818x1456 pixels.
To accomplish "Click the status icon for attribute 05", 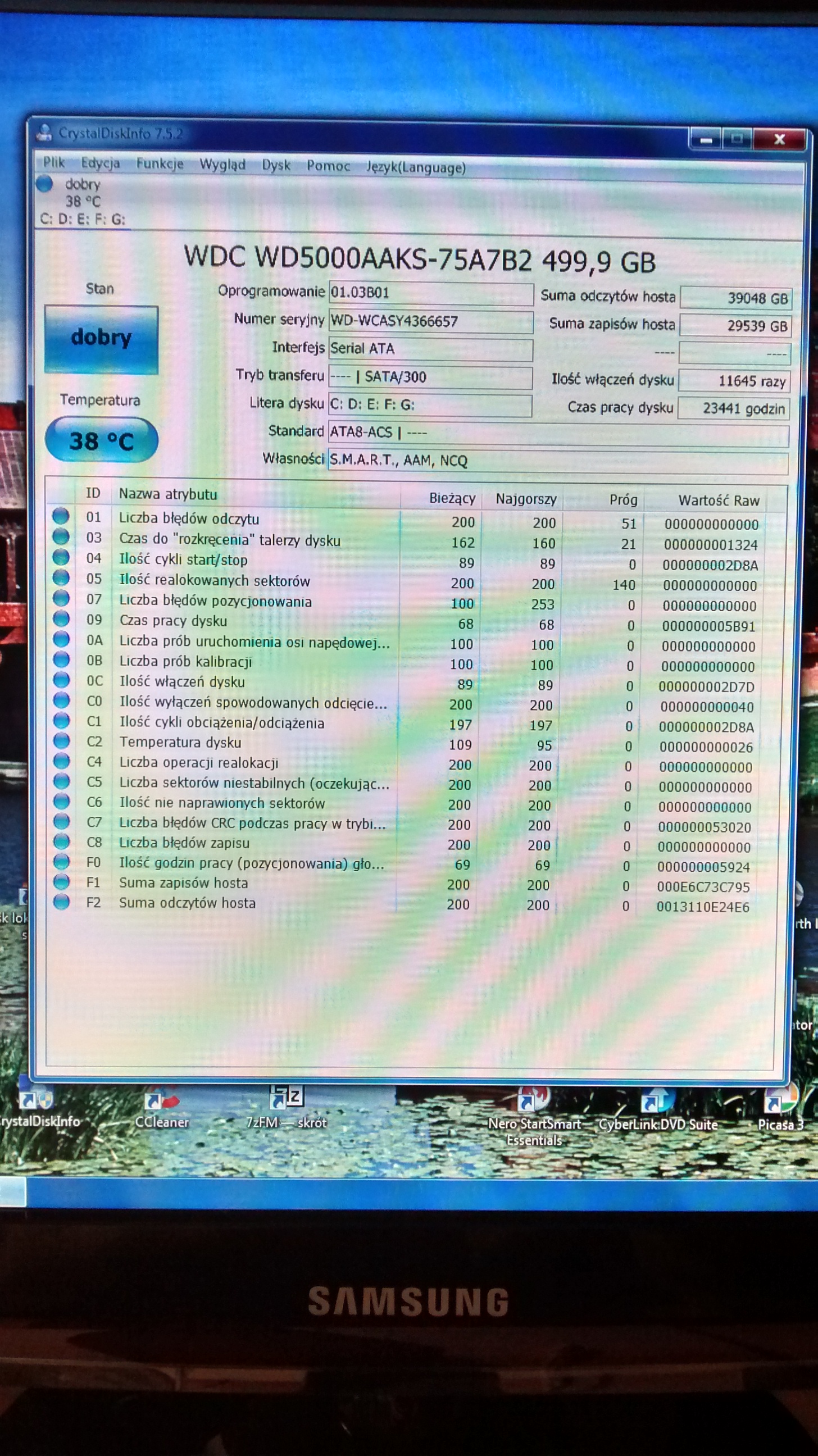I will point(61,577).
